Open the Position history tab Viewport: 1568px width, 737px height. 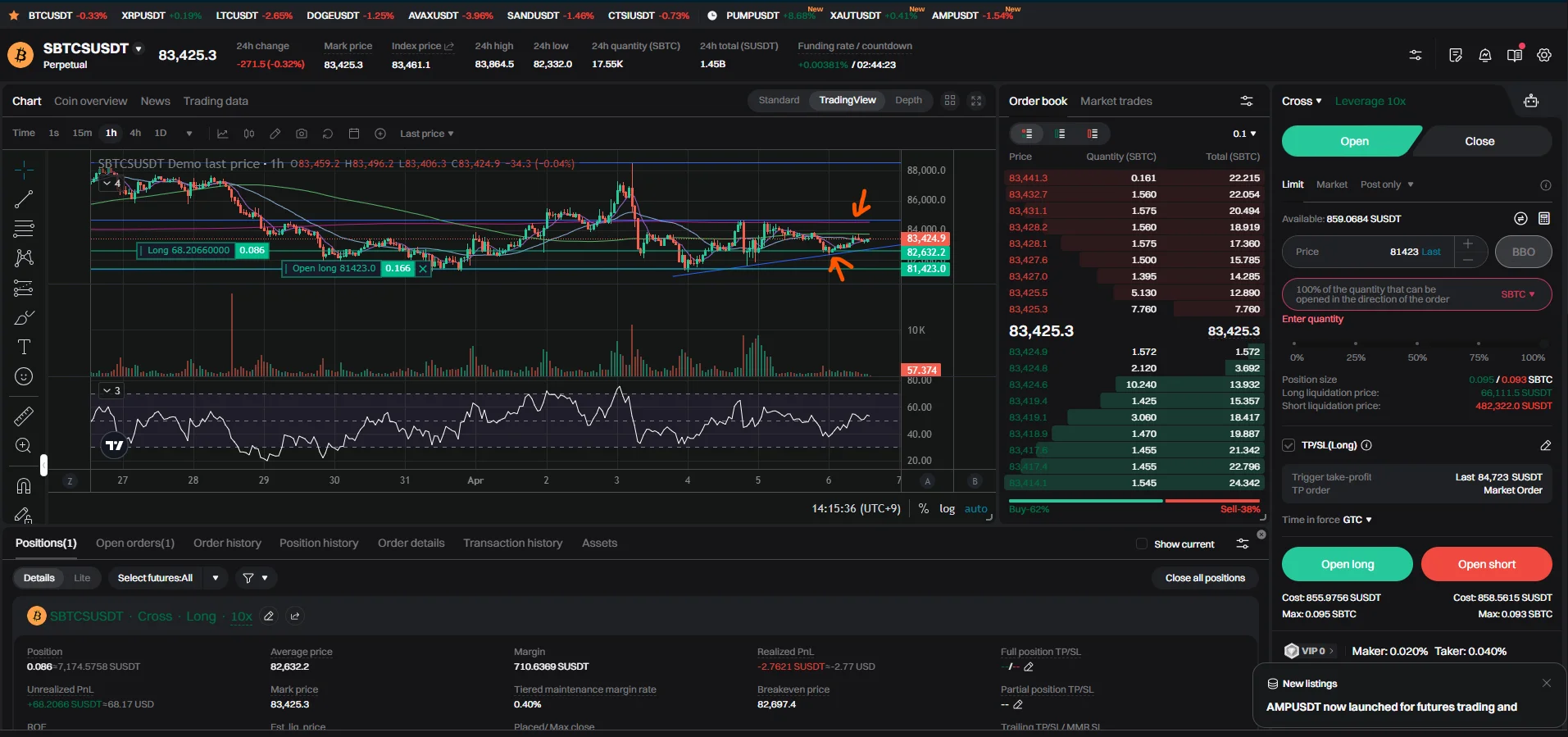[x=319, y=543]
